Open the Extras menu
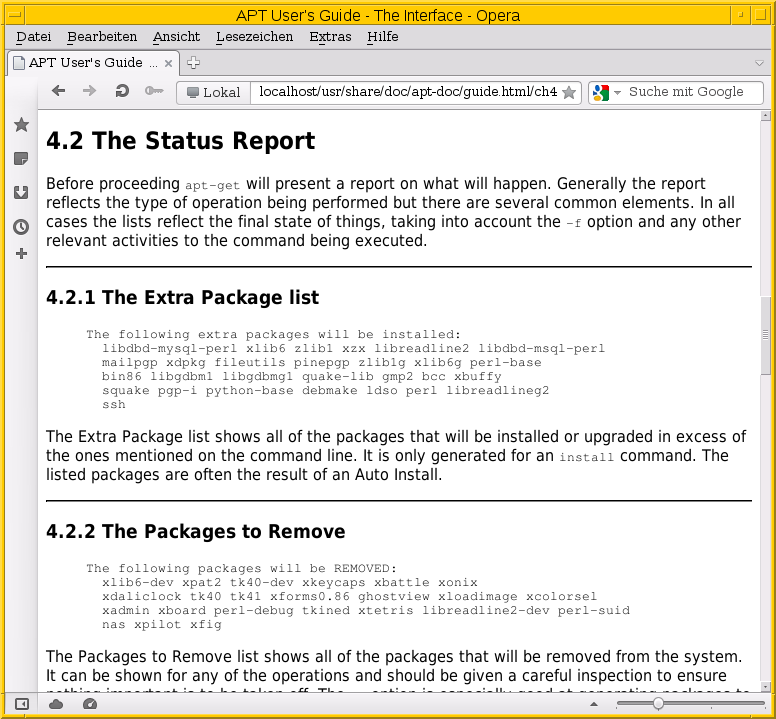Image resolution: width=776 pixels, height=719 pixels. (330, 37)
